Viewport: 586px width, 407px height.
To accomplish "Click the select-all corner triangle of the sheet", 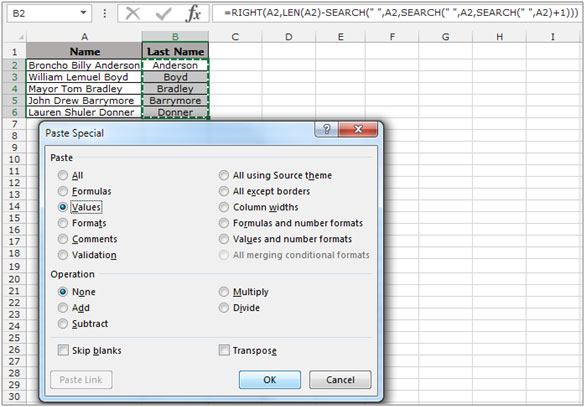I will (x=21, y=37).
